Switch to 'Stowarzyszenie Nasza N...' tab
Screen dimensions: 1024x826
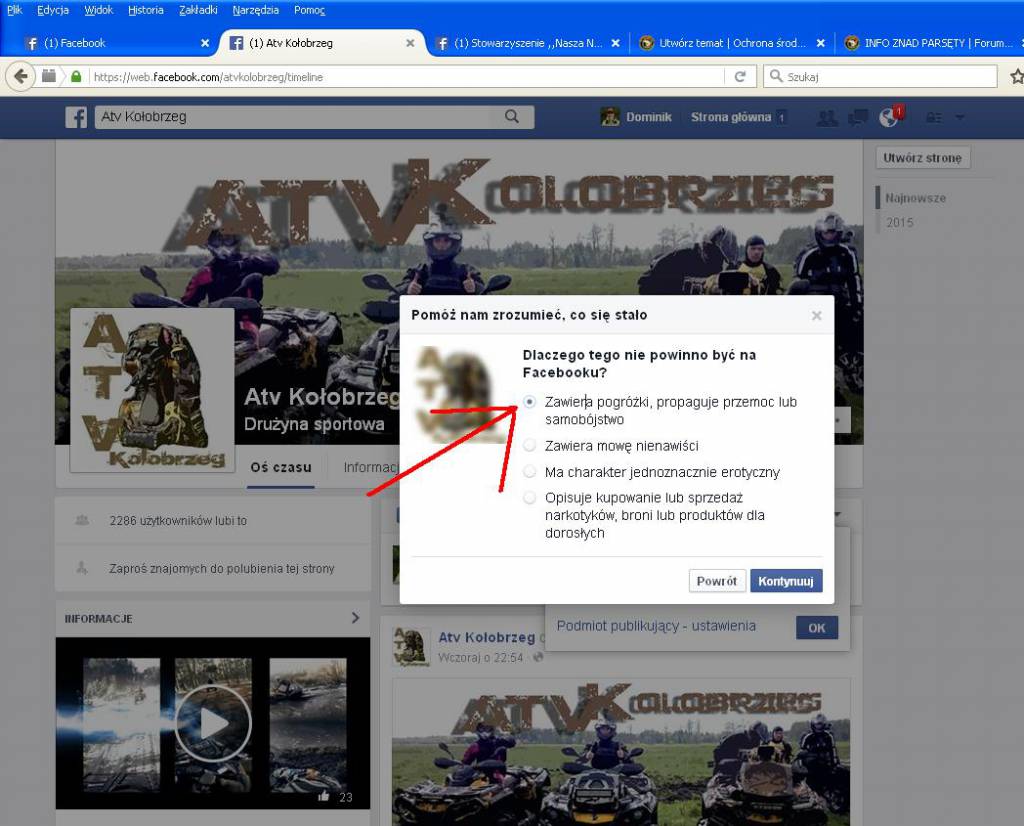(x=528, y=43)
